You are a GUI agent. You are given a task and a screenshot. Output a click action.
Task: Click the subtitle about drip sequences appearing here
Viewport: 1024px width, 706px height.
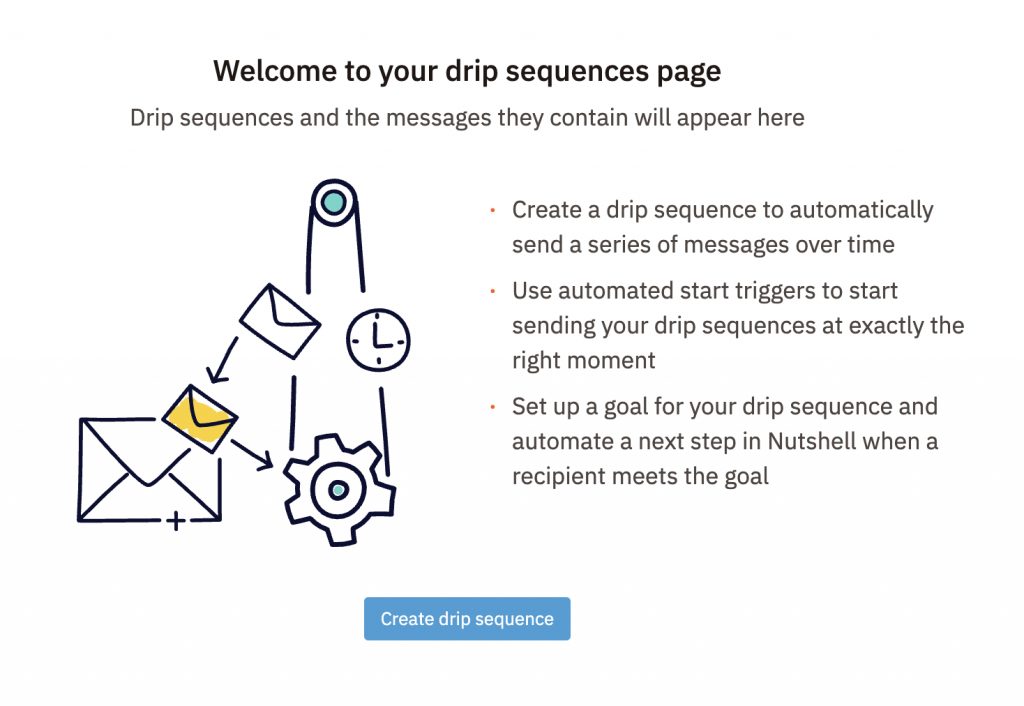(x=467, y=118)
